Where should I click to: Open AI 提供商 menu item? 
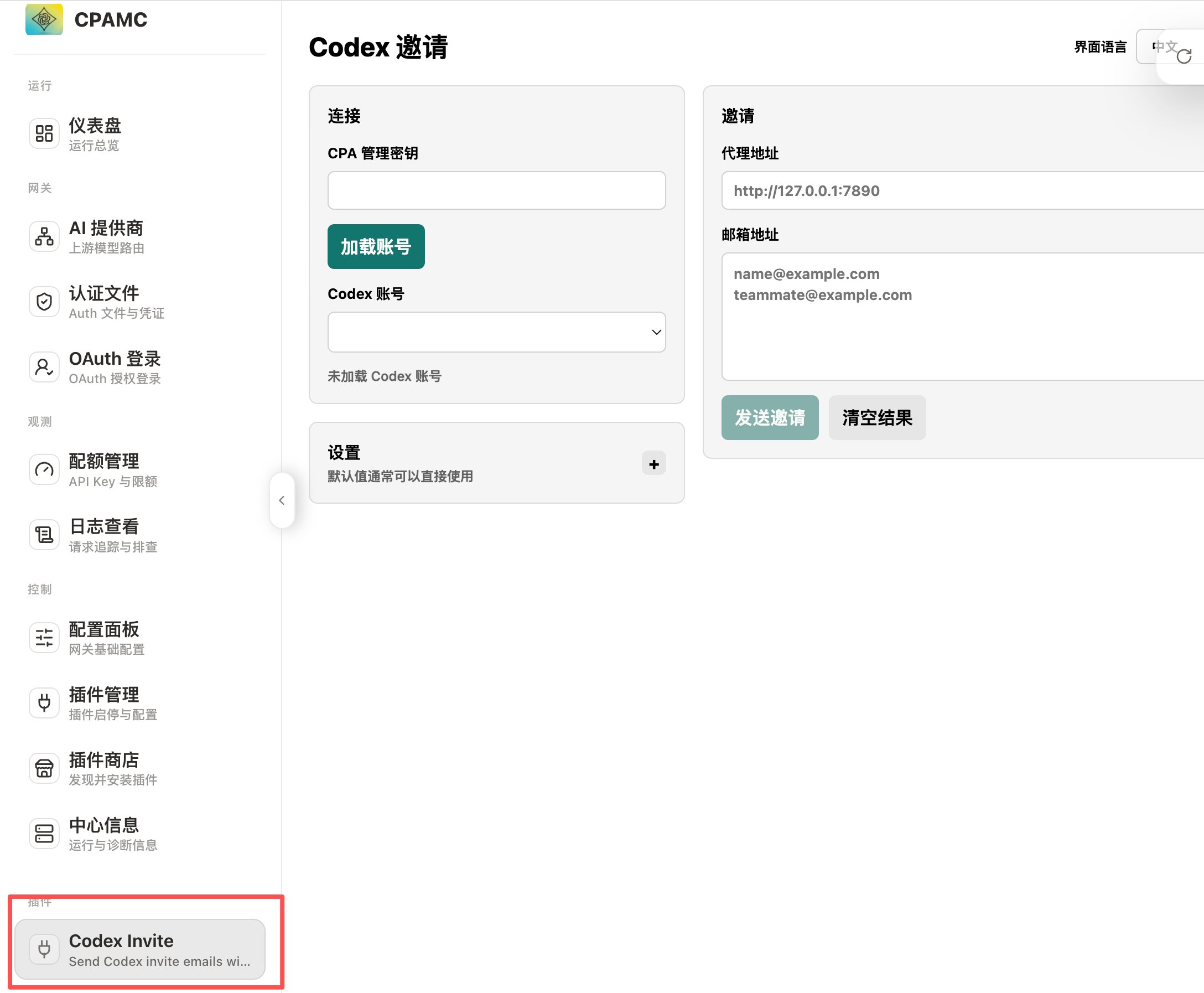click(x=139, y=236)
